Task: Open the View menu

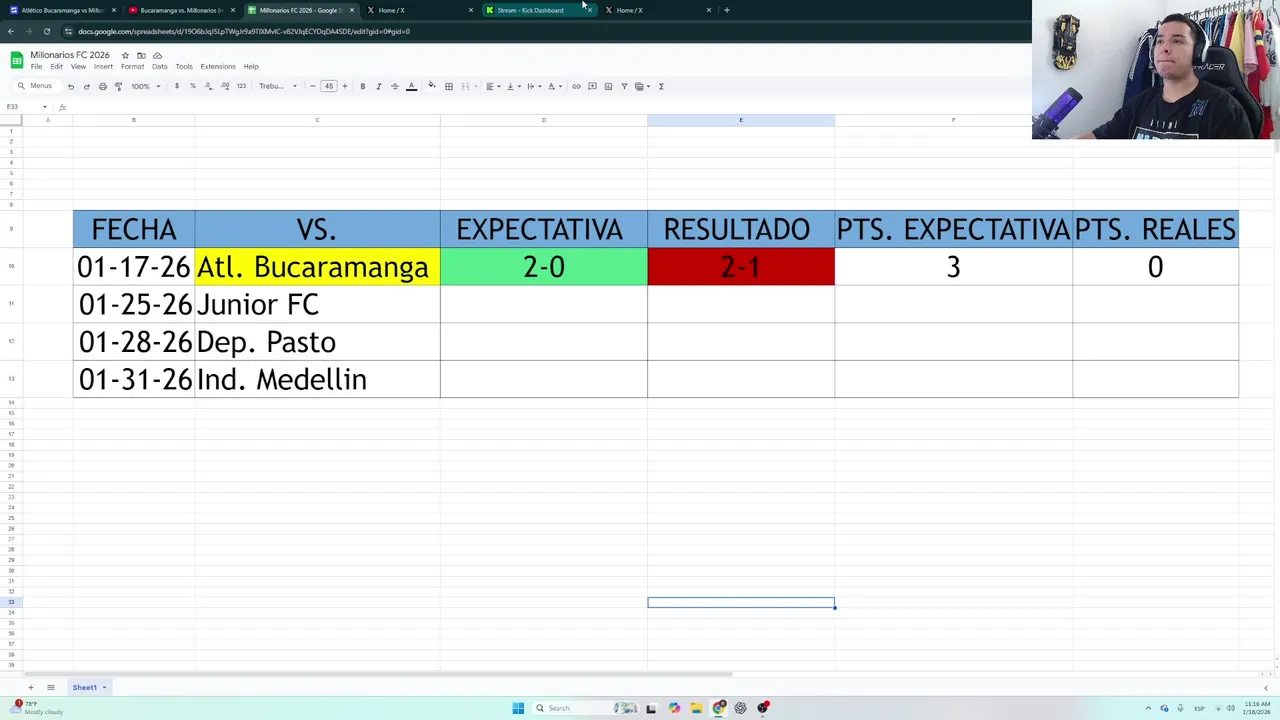Action: click(x=78, y=67)
